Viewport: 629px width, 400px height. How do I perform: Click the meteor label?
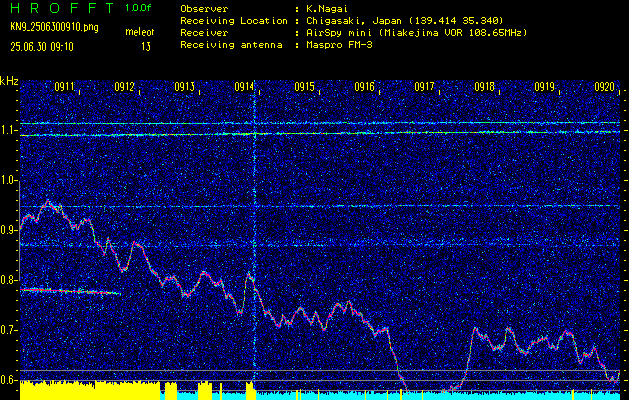(x=140, y=32)
